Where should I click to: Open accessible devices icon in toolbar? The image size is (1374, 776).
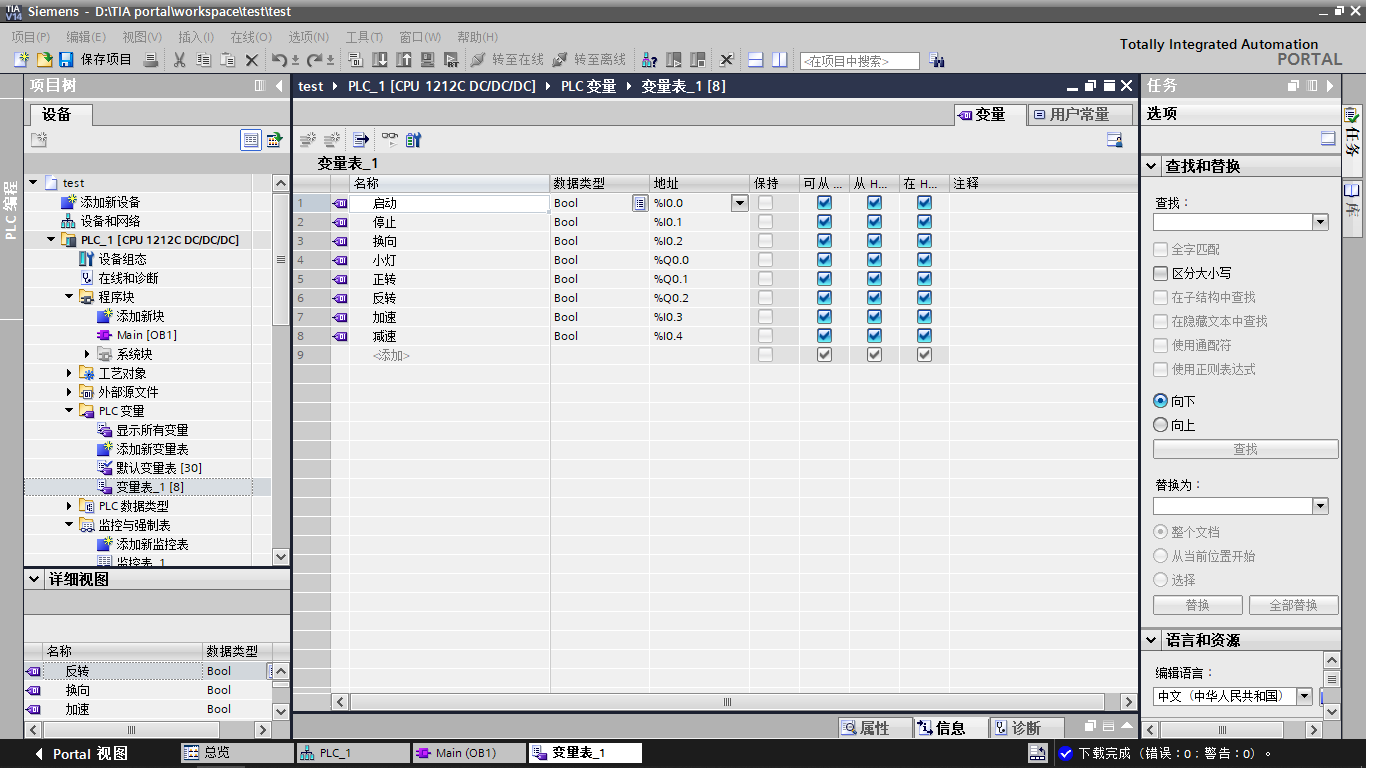pos(650,60)
